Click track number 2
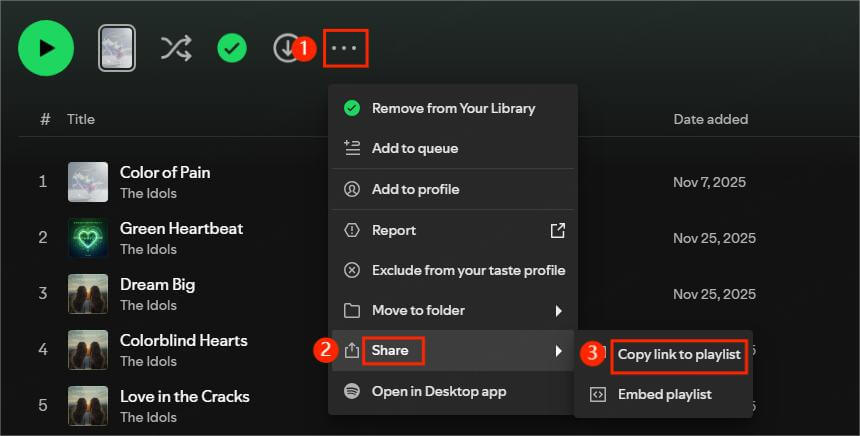Viewport: 860px width, 436px height. click(43, 237)
